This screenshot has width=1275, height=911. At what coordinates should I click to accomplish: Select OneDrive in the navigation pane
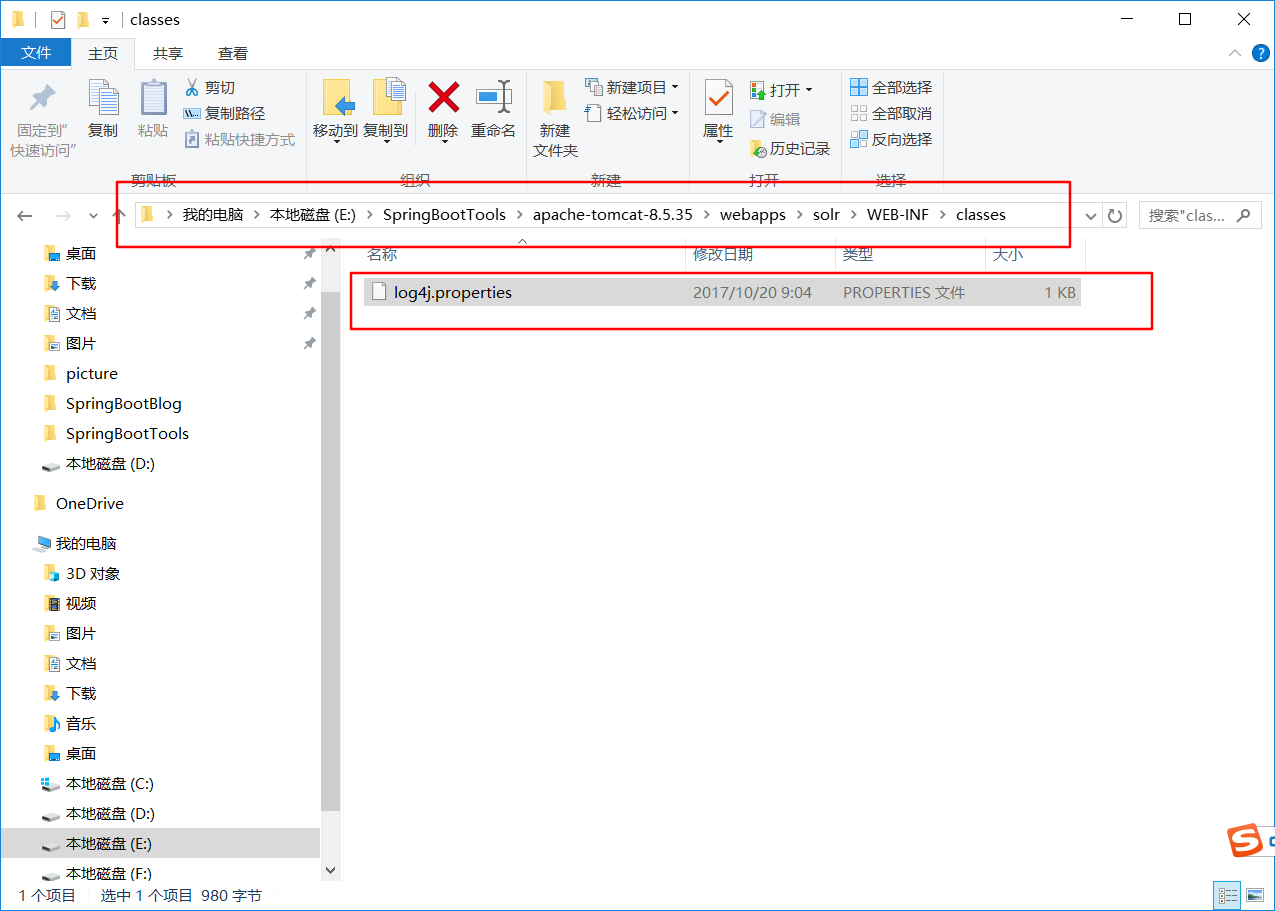point(89,504)
